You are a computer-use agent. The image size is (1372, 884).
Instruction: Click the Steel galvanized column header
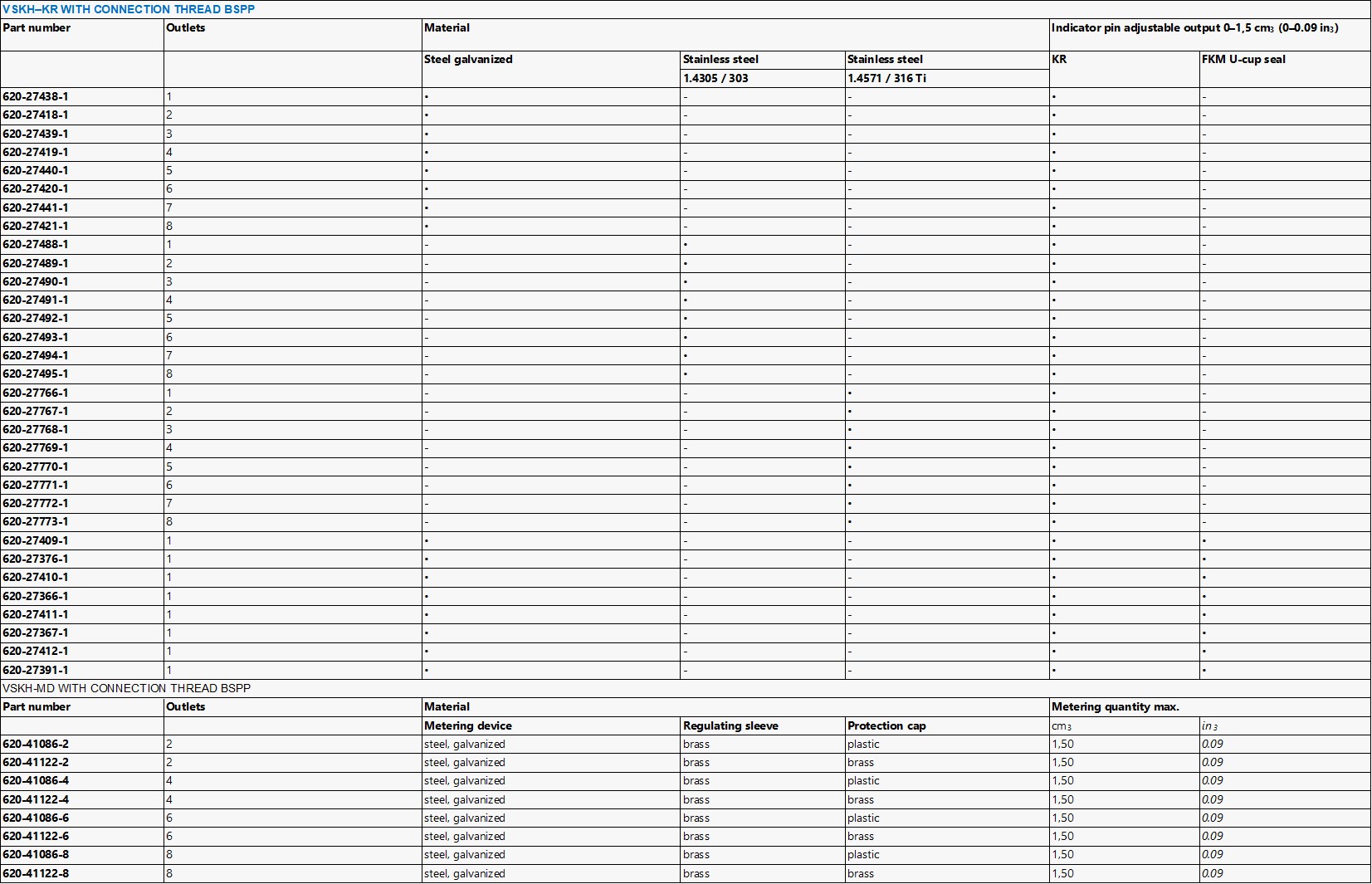tap(468, 60)
